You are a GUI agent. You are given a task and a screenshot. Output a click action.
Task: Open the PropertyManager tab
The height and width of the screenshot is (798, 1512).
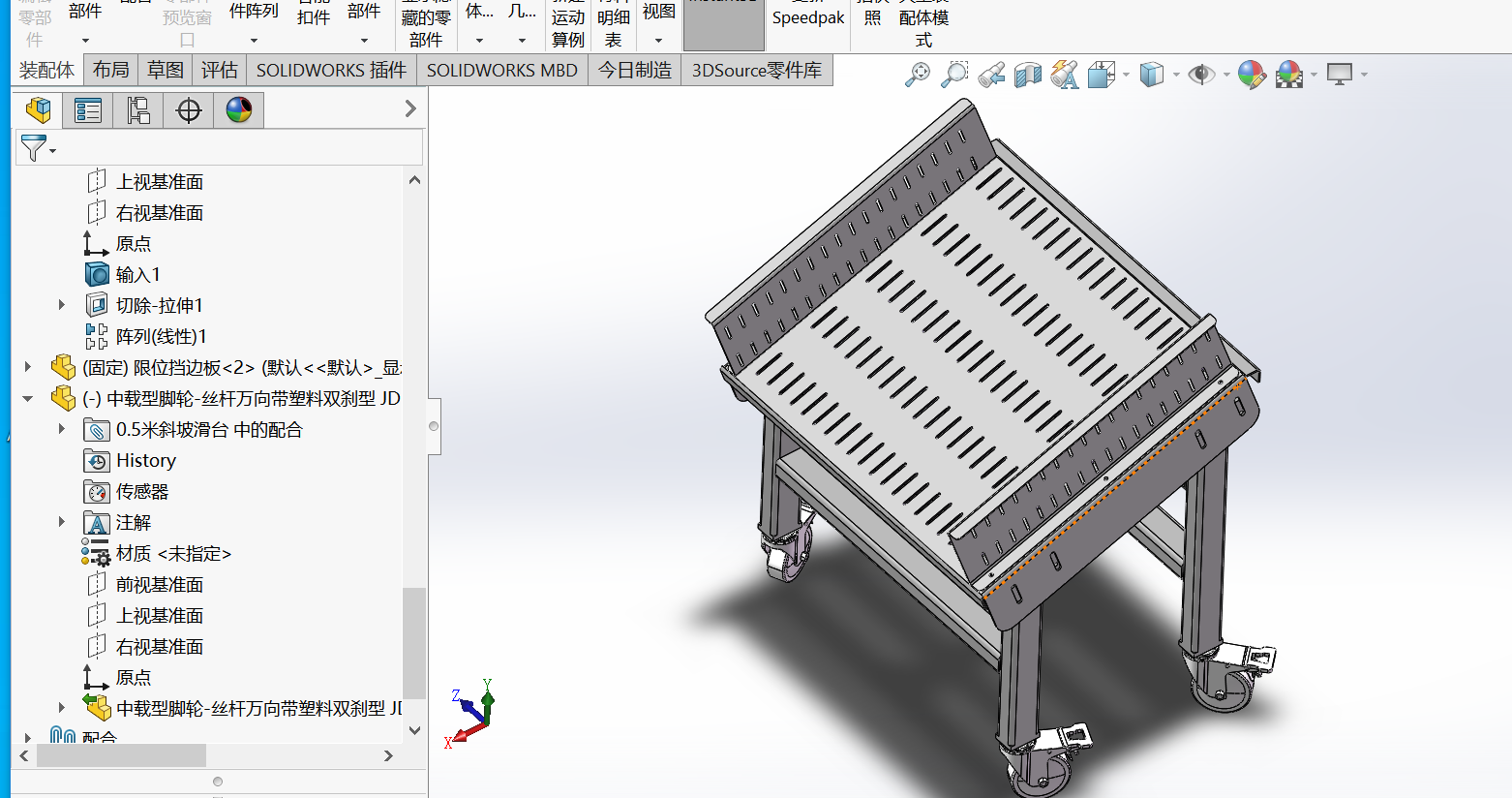click(x=88, y=110)
